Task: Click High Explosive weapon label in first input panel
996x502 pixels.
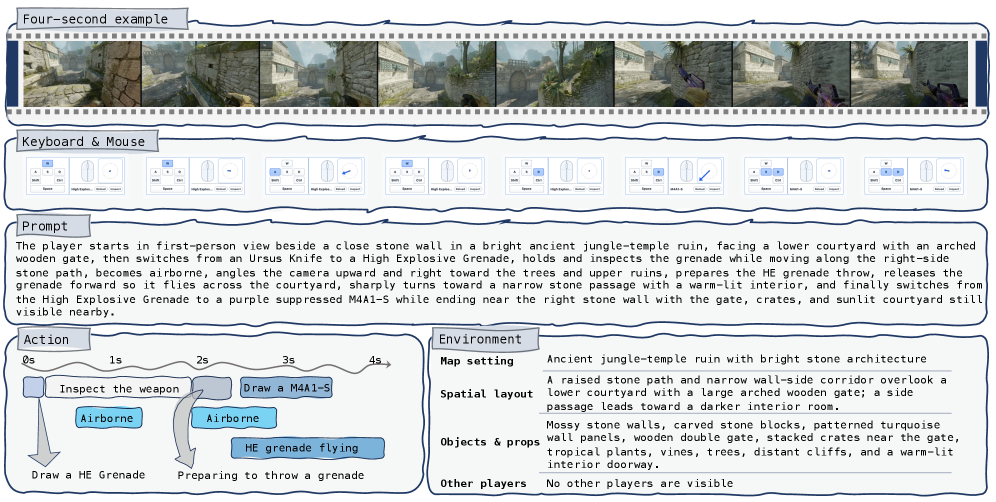Action: 82,189
